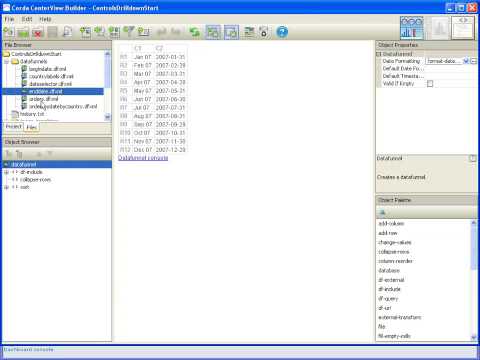Click the File Browser scroll-up arrow

coord(107,54)
